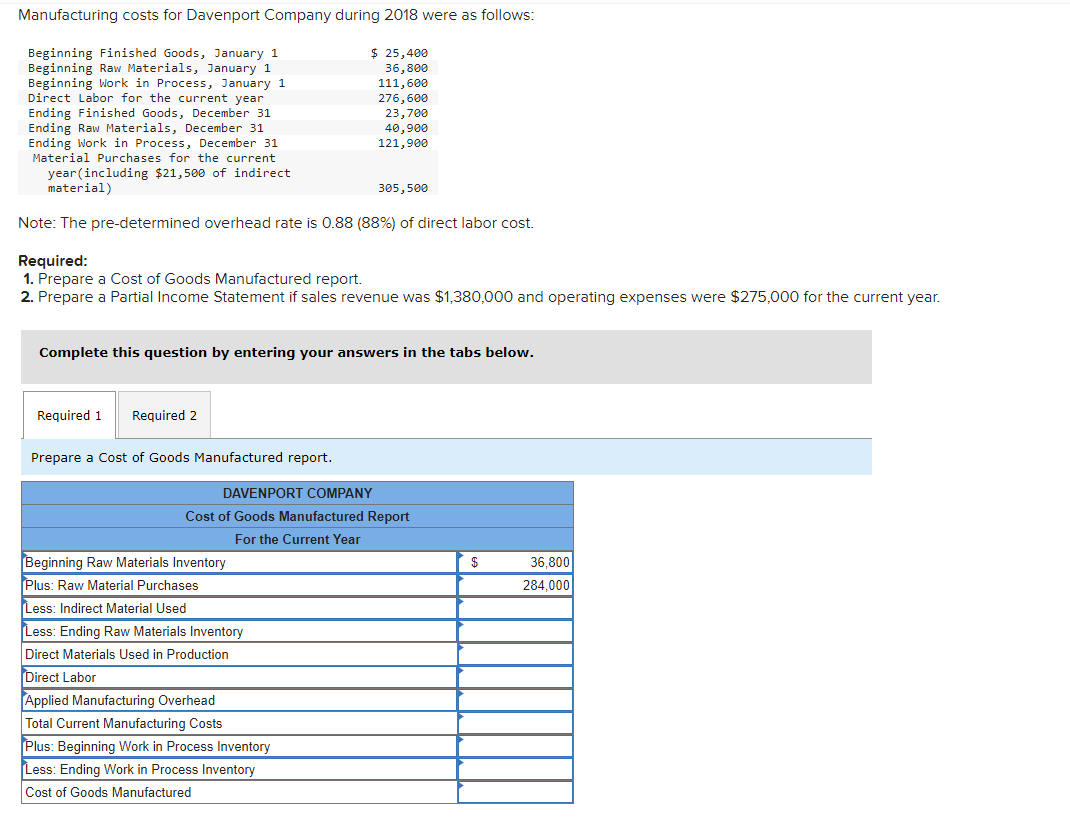The height and width of the screenshot is (821, 1070).
Task: Click the 276,600 direct labor value
Action: point(403,98)
